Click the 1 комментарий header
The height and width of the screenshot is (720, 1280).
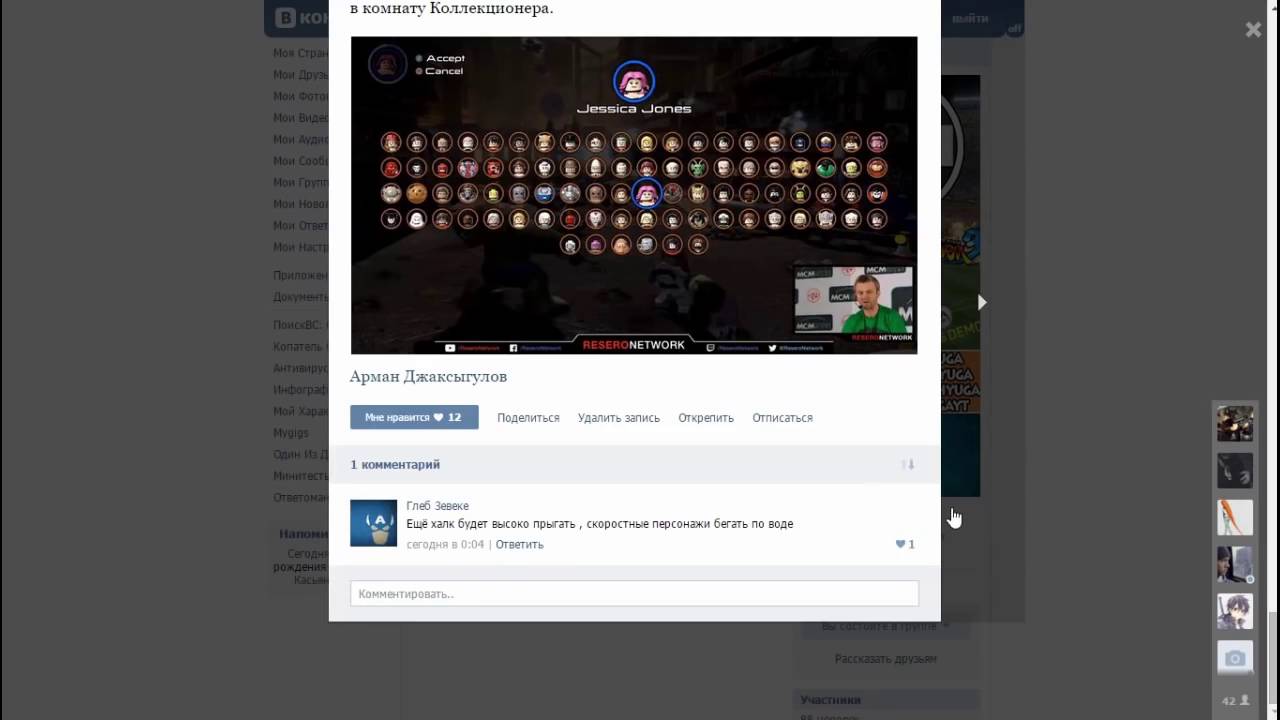pos(395,465)
